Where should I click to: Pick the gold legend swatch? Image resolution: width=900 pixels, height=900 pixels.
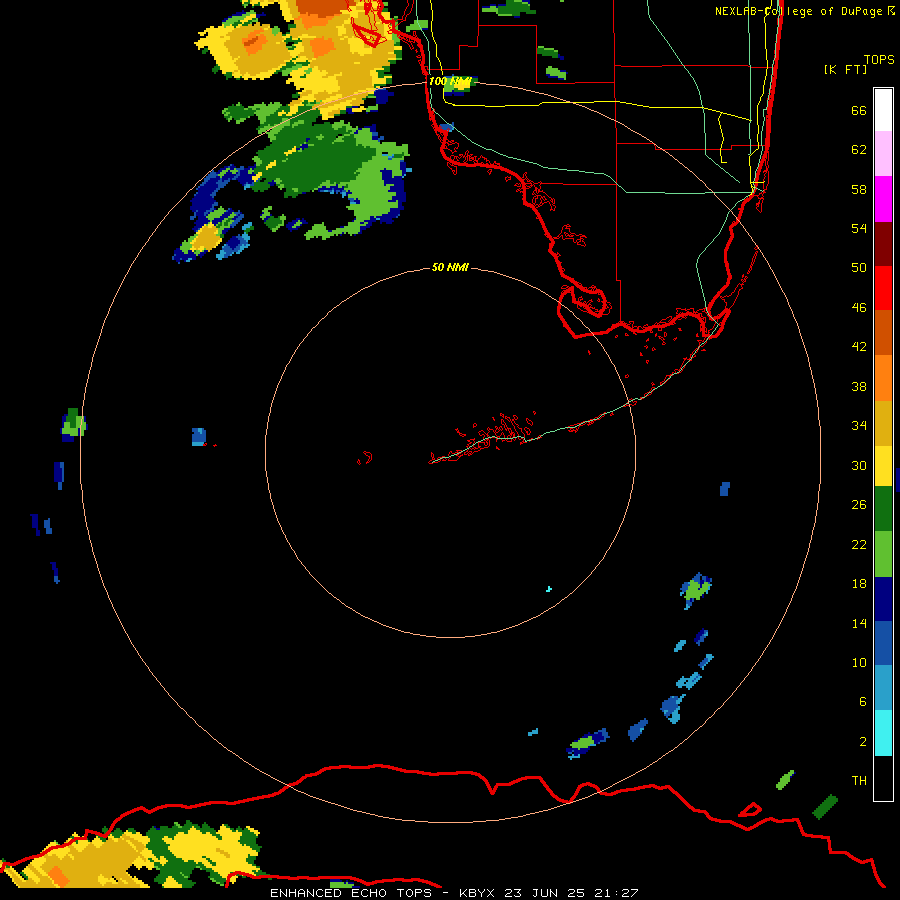point(883,423)
